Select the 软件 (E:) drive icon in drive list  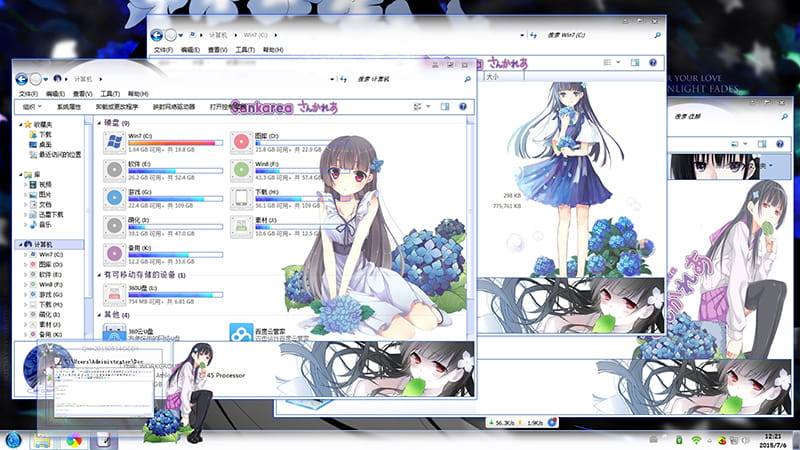click(x=114, y=170)
